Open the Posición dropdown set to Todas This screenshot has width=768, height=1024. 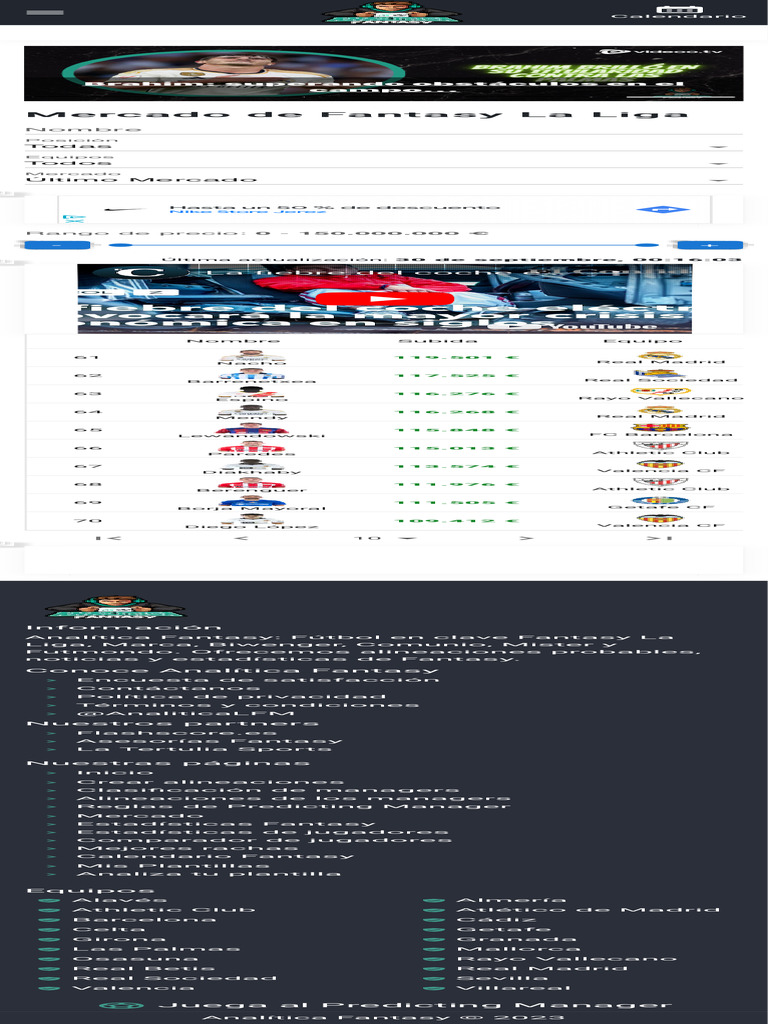tap(383, 144)
